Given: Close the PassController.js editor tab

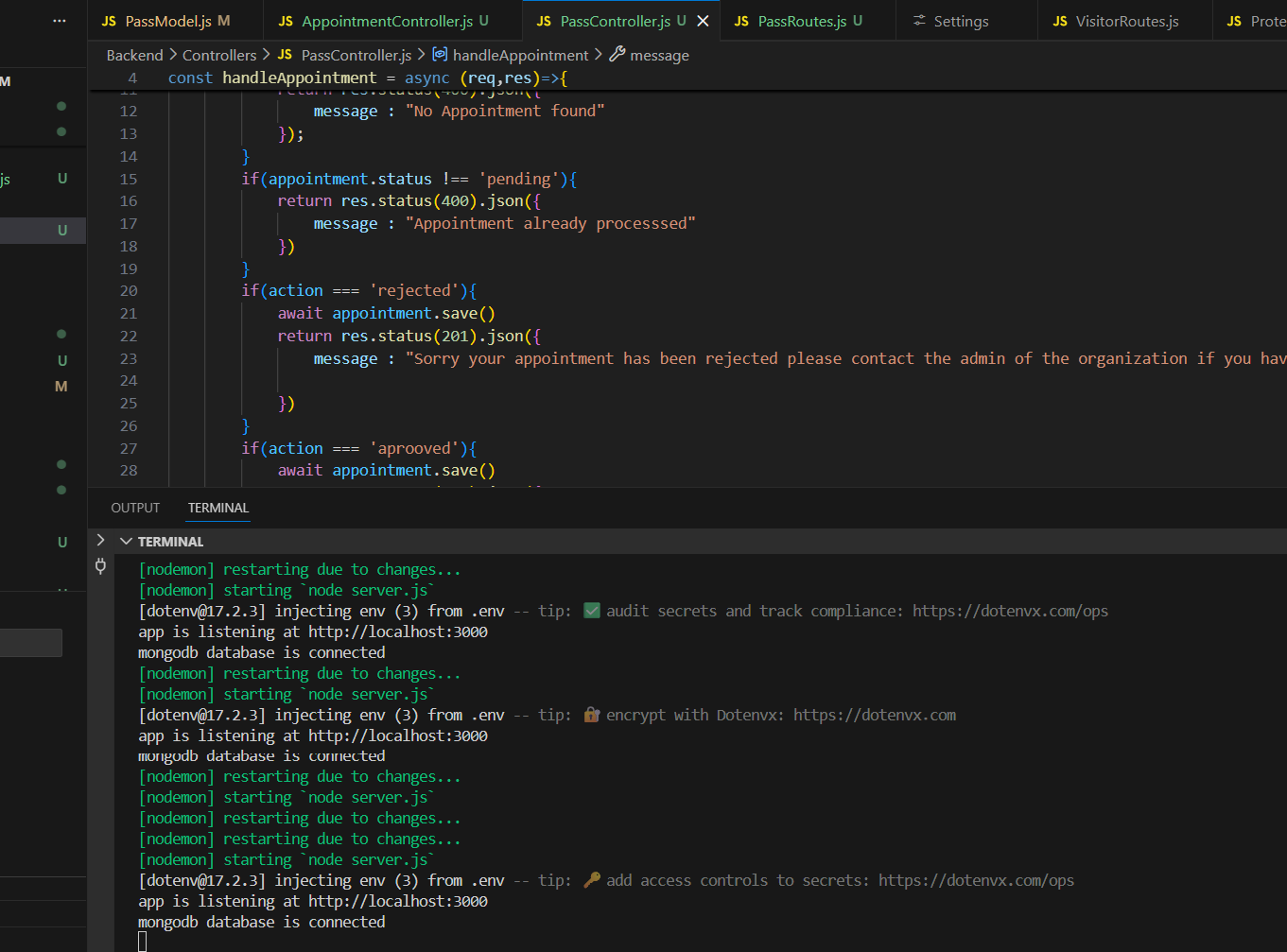Looking at the screenshot, I should pyautogui.click(x=703, y=21).
